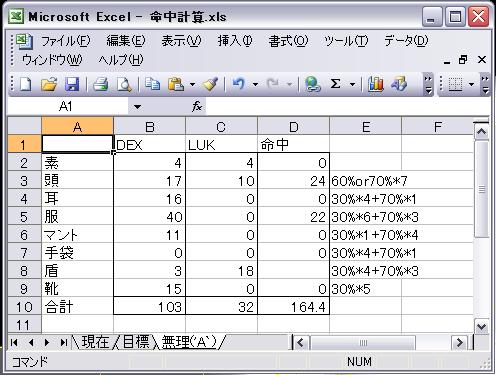The image size is (496, 375).
Task: Open the 表示(V) menu
Action: [181, 41]
